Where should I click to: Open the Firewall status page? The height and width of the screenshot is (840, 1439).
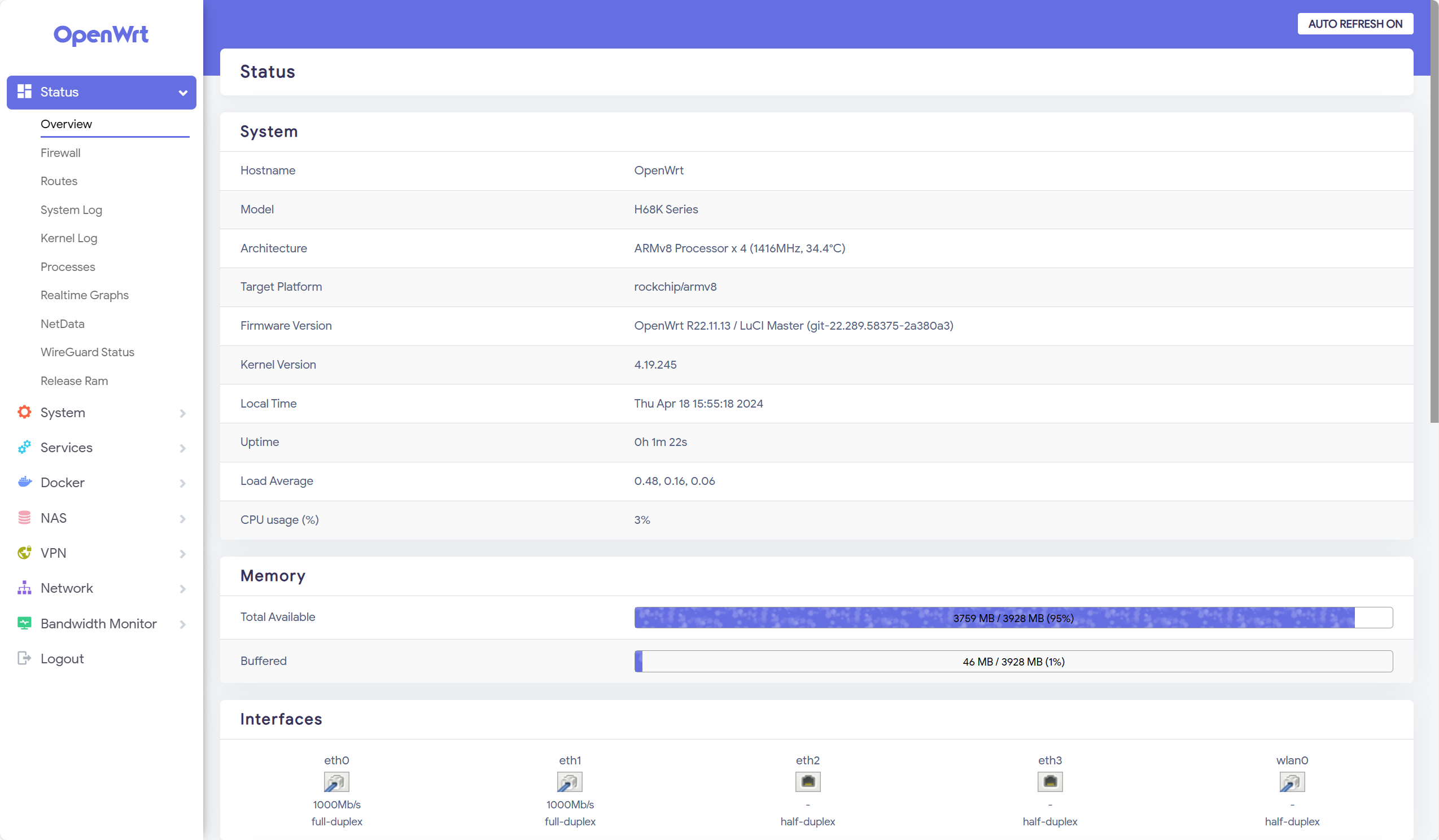(x=60, y=152)
